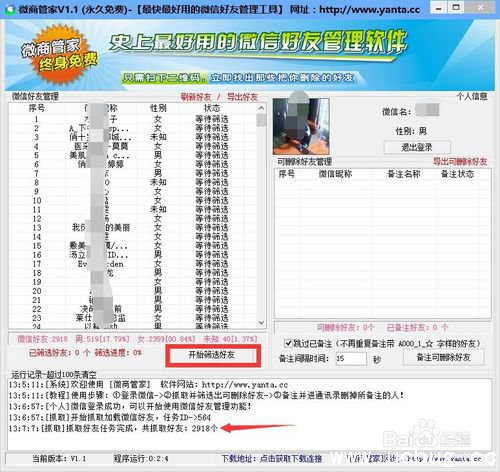Click 导出好友 link
This screenshot has width=500, height=472.
(242, 97)
